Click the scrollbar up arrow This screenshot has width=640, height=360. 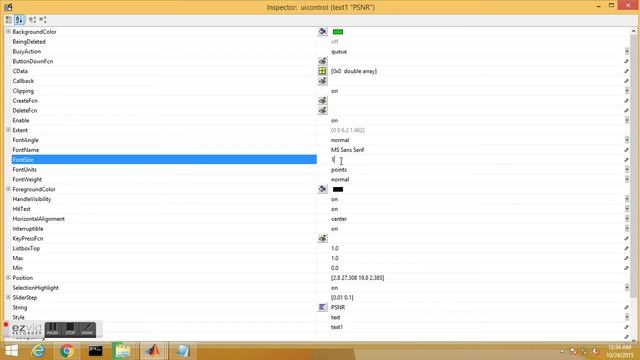tap(633, 31)
